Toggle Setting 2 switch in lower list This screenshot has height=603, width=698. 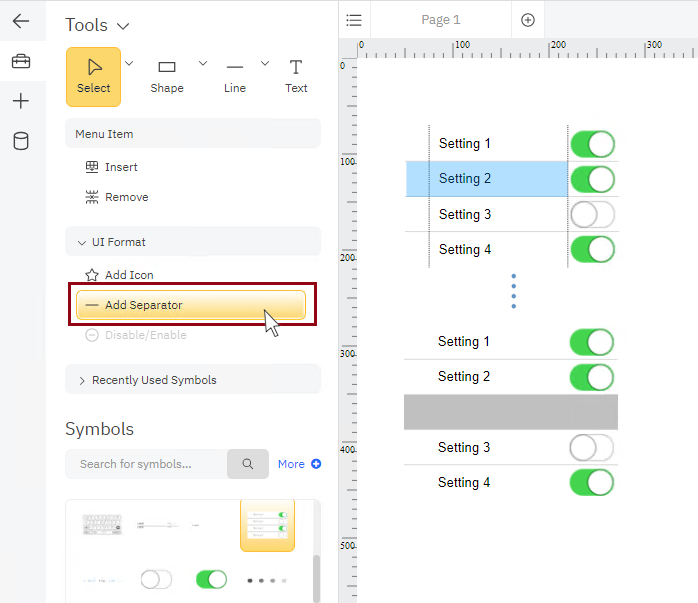tap(592, 377)
